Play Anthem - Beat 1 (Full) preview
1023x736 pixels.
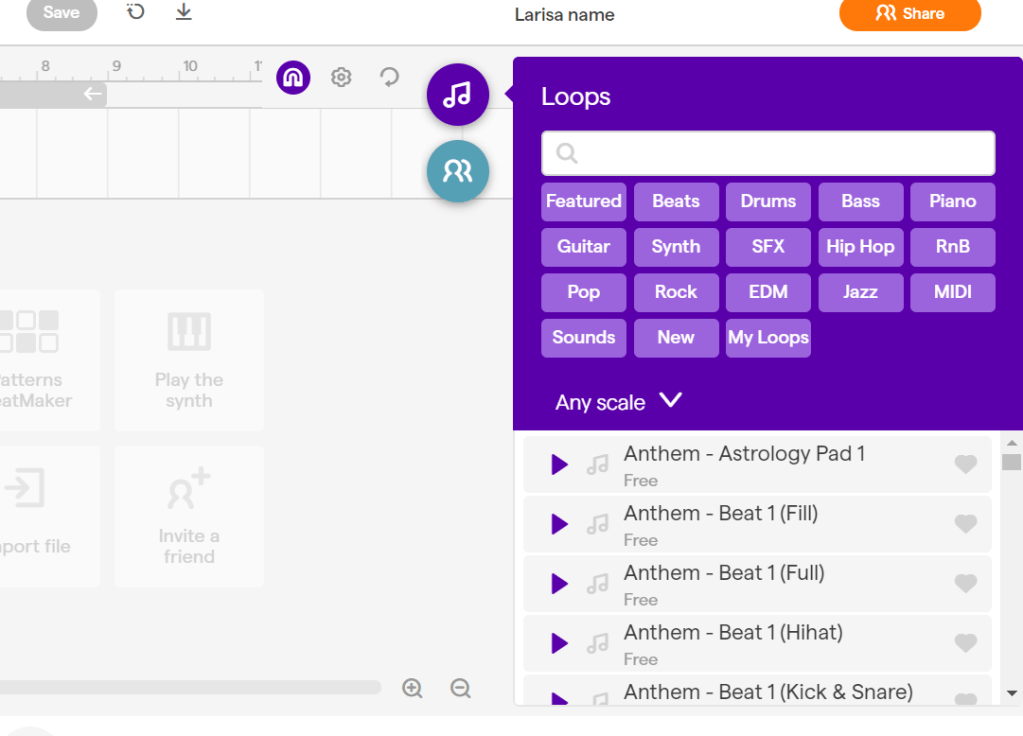(x=559, y=584)
